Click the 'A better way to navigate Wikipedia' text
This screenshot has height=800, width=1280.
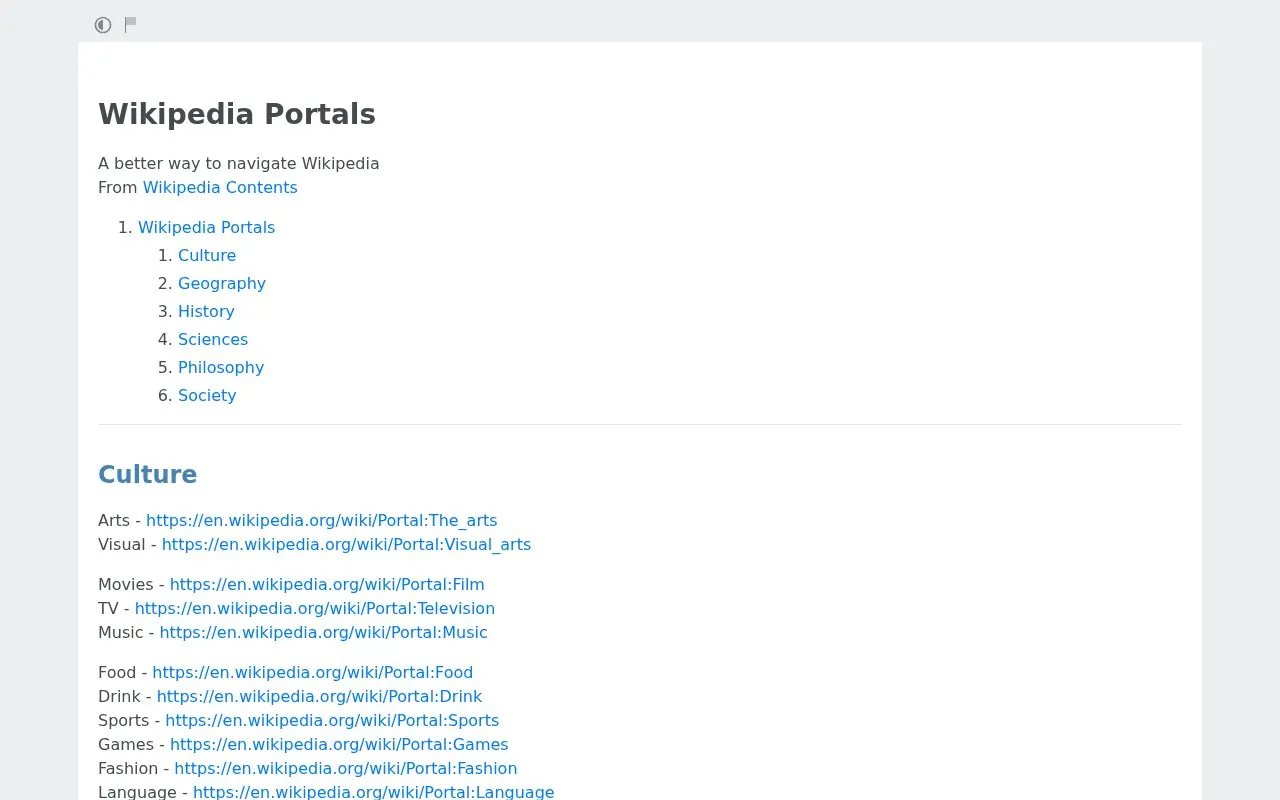(x=239, y=163)
